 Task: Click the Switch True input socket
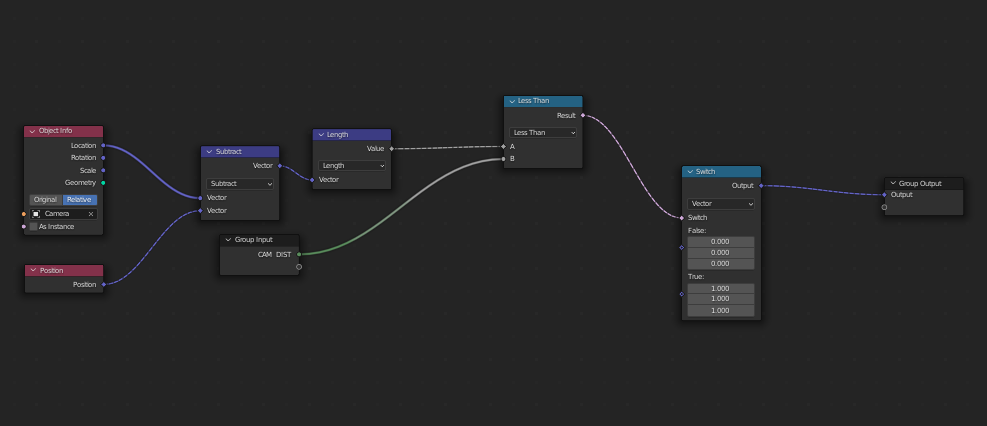point(682,294)
